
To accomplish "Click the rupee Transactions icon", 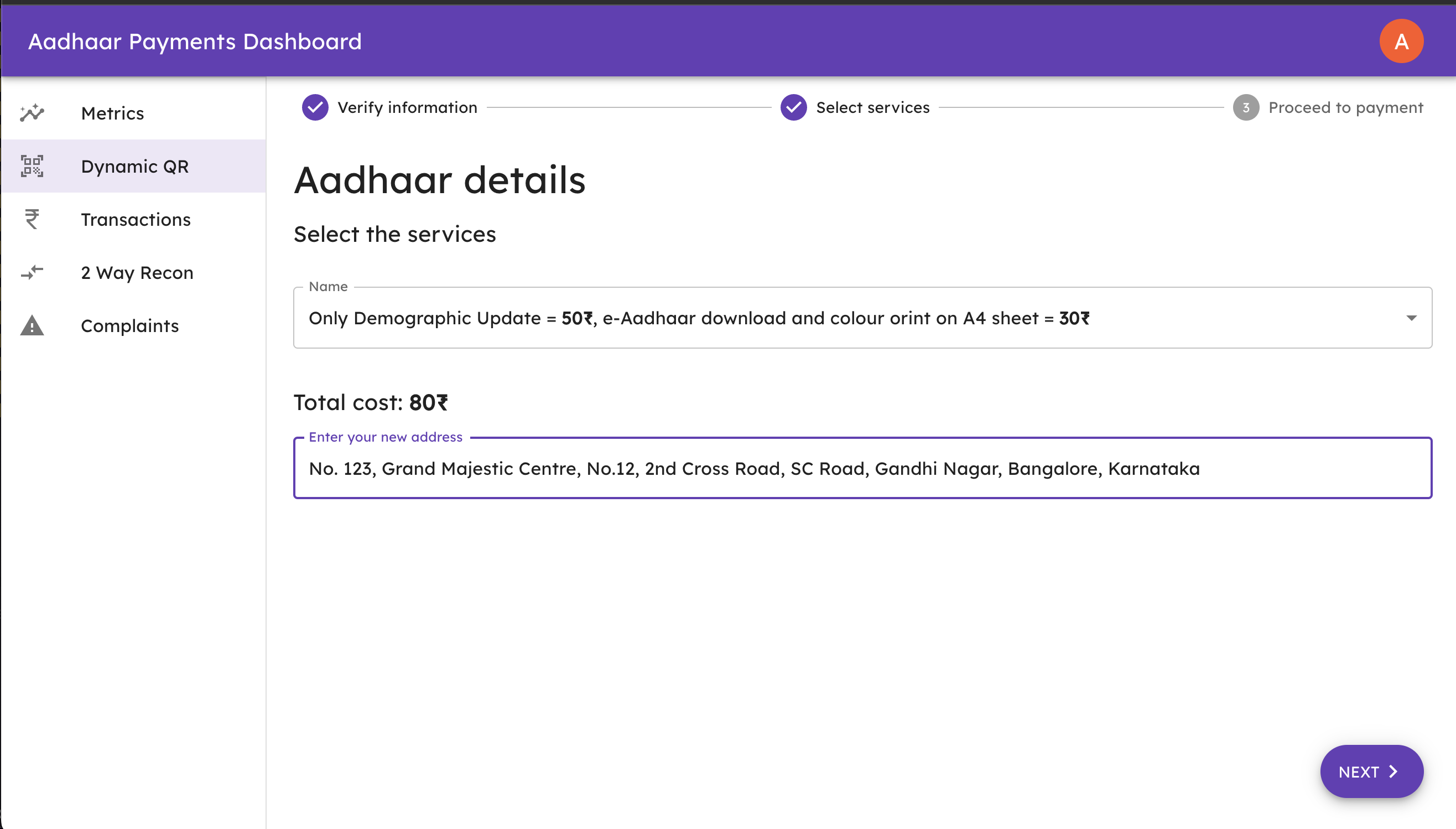I will click(x=32, y=219).
